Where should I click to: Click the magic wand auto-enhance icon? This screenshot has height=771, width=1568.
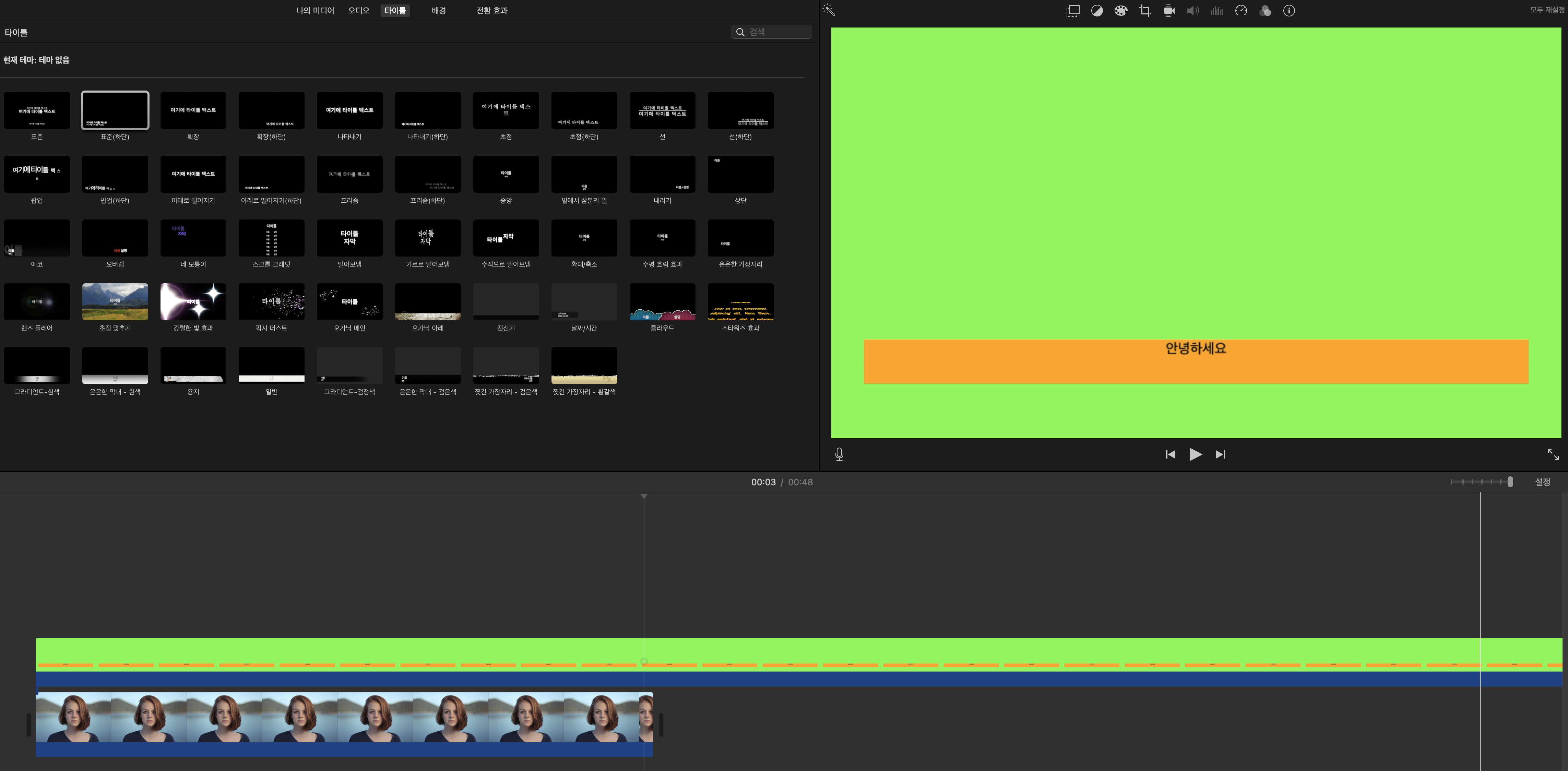[x=829, y=10]
